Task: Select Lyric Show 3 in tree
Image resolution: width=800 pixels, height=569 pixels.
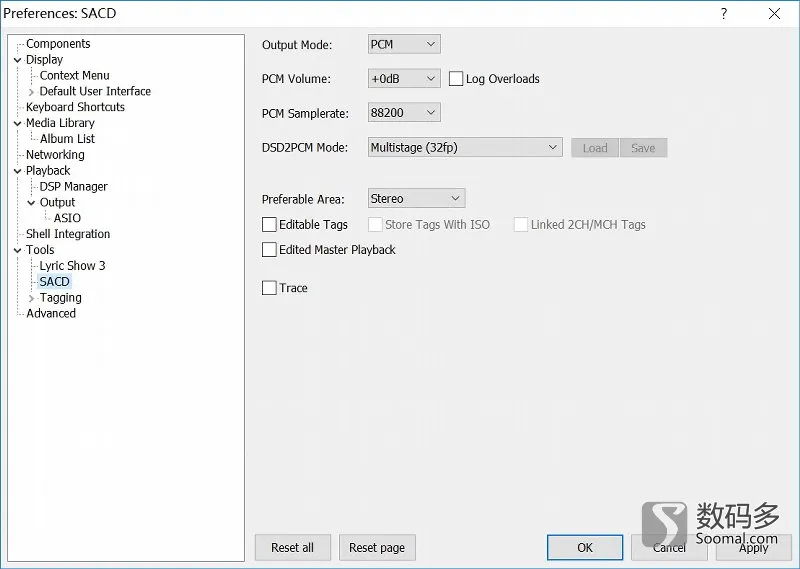Action: (x=72, y=266)
